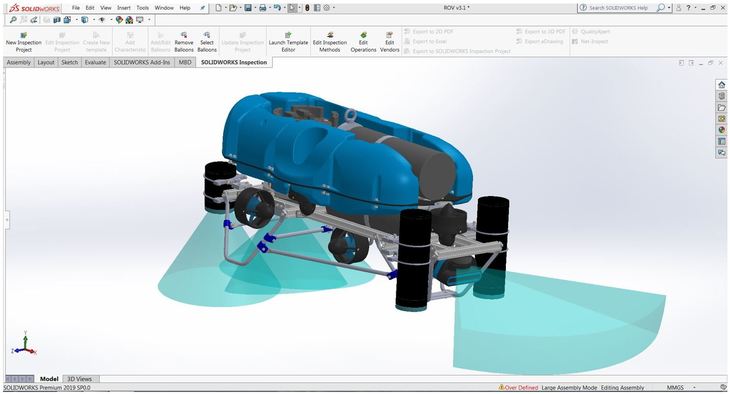This screenshot has height=394, width=730.
Task: Pin the menu bar with pushpin
Action: coord(202,8)
